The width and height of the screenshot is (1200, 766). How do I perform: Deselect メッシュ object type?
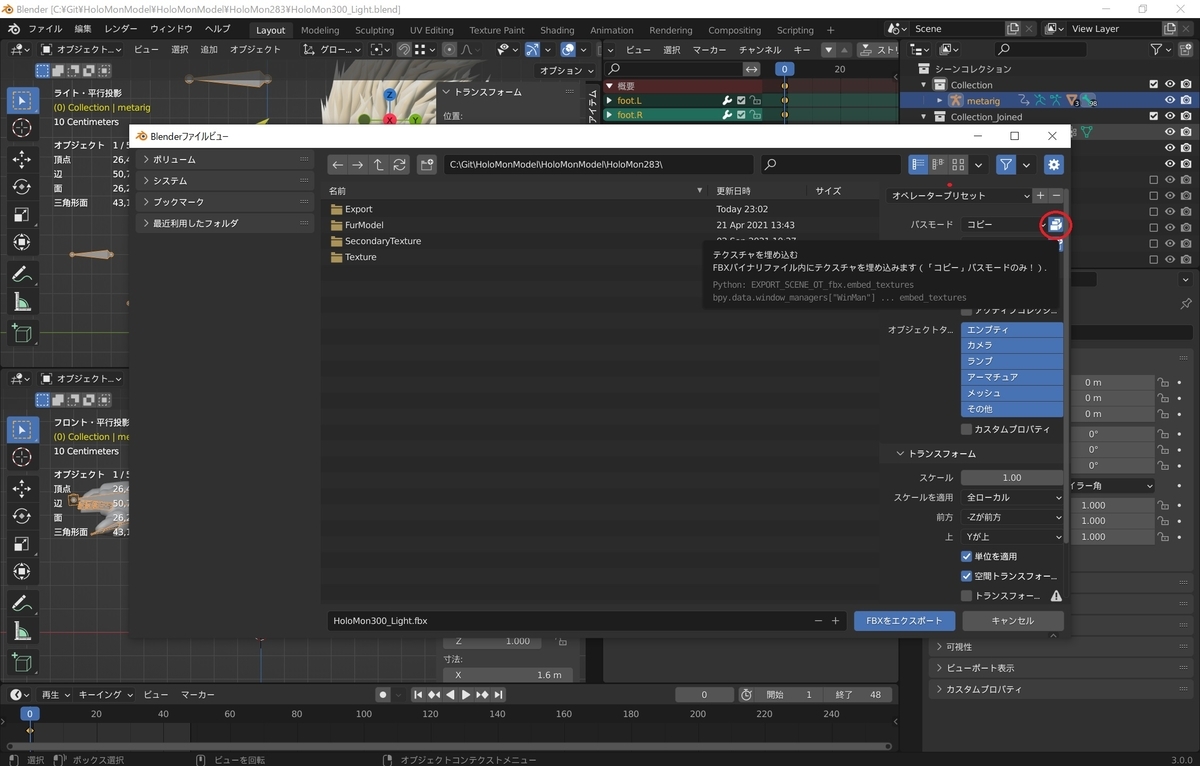[1011, 393]
